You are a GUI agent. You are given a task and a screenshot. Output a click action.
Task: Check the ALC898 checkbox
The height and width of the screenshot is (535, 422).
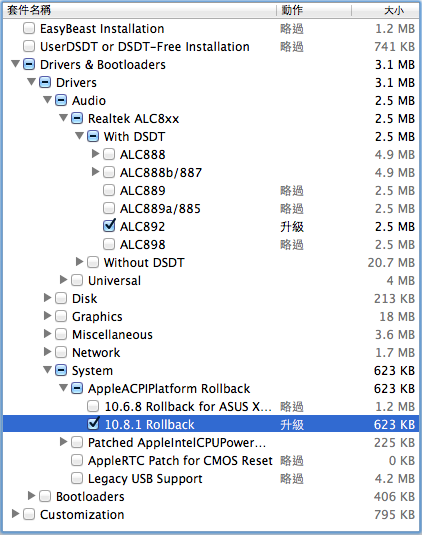click(109, 244)
